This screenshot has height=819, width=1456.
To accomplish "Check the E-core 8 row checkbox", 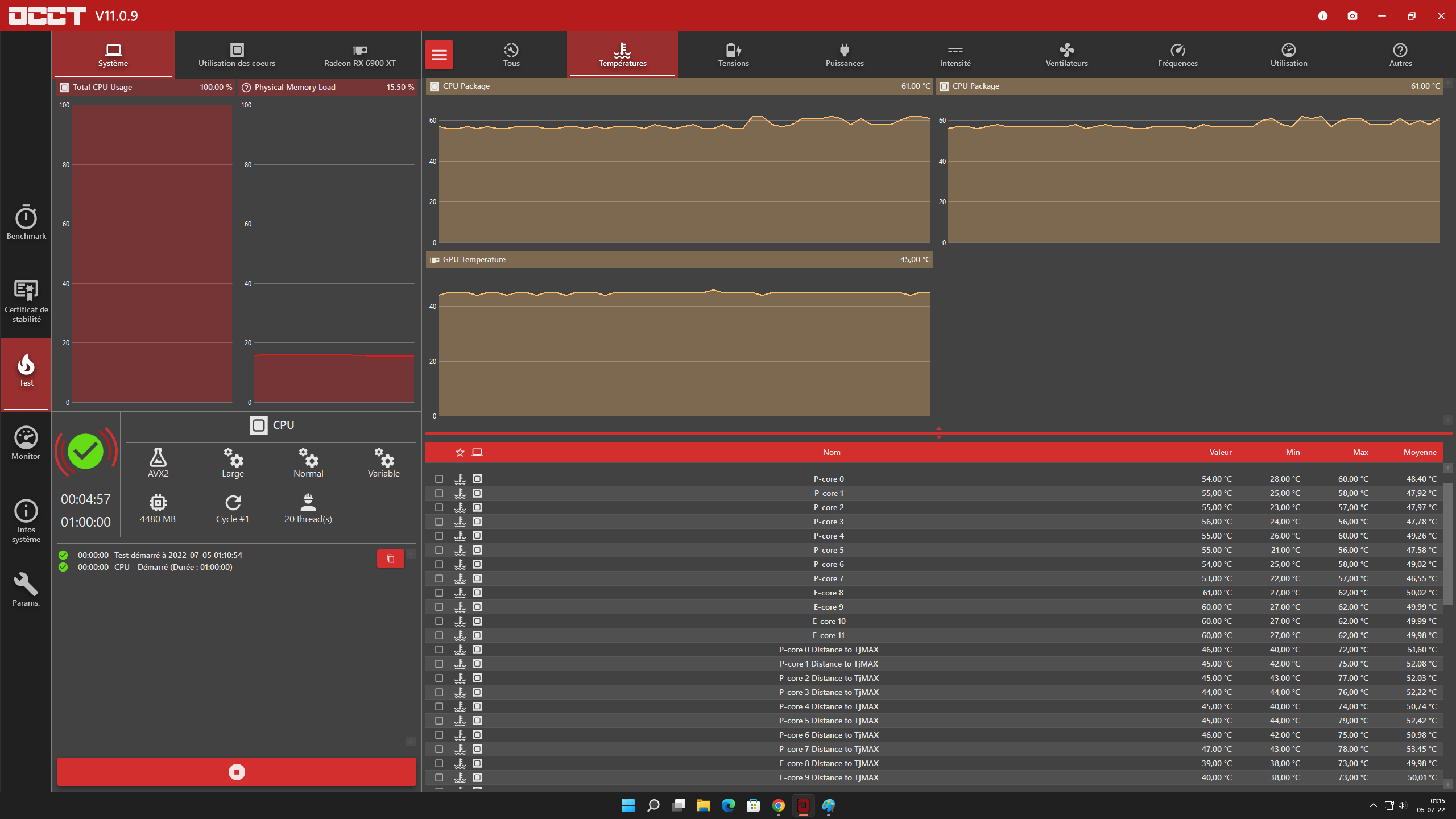I will point(439,593).
